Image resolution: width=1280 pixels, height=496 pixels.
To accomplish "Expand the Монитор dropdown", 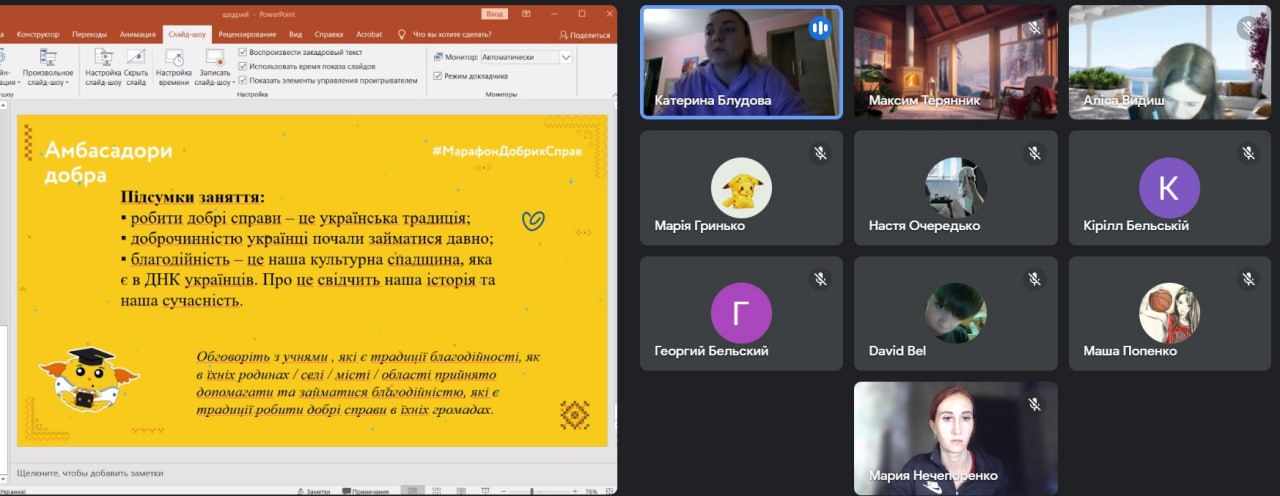I will coord(566,57).
